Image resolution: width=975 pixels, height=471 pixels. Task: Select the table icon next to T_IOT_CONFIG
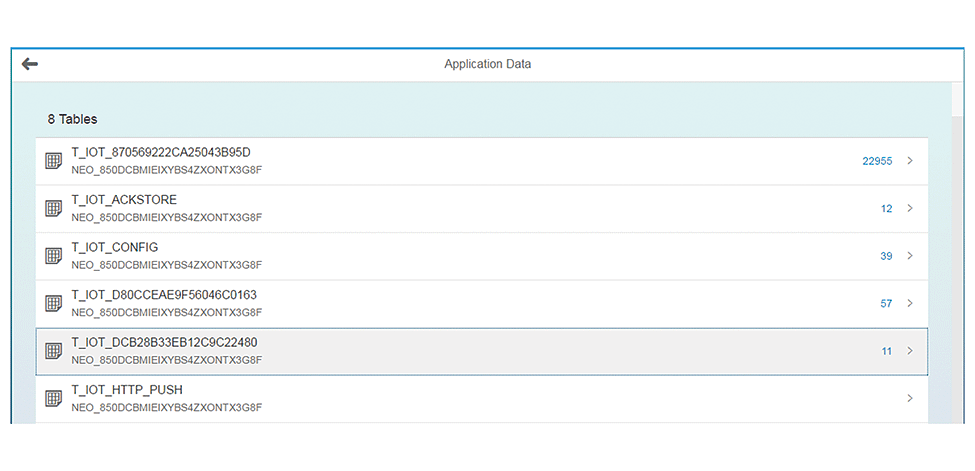[x=54, y=256]
